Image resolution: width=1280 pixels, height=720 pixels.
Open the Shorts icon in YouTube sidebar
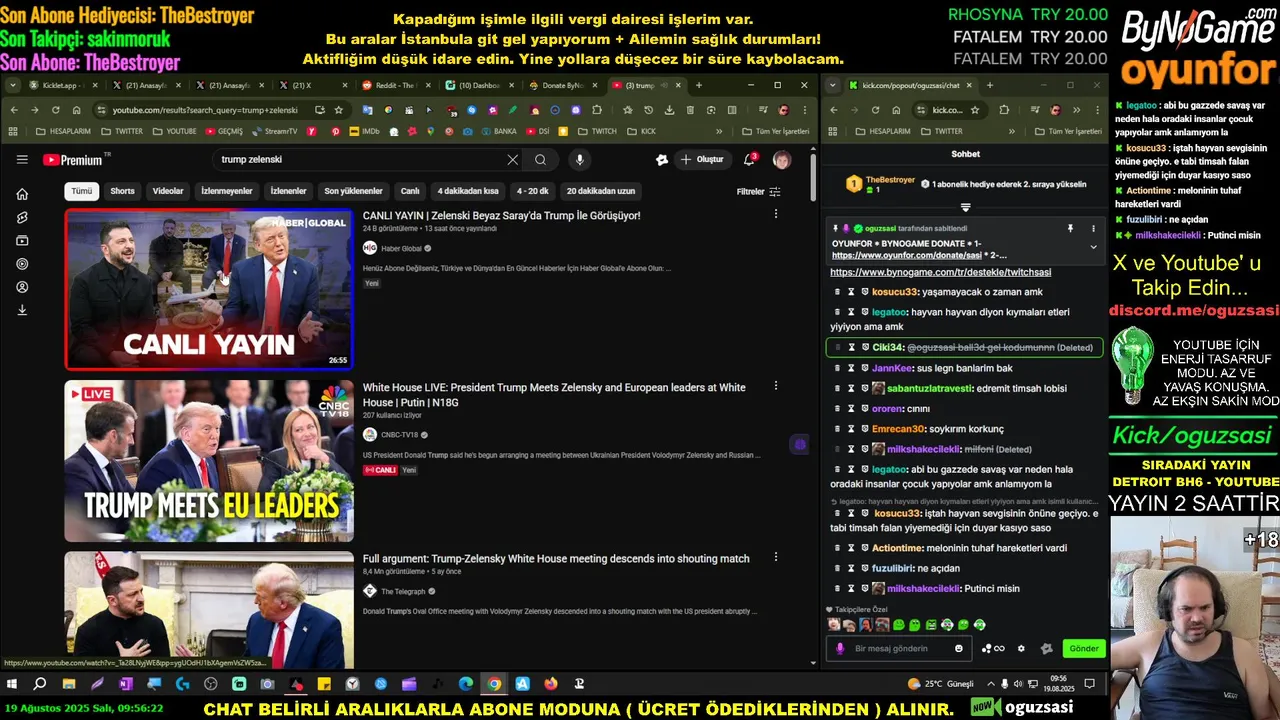click(x=22, y=217)
